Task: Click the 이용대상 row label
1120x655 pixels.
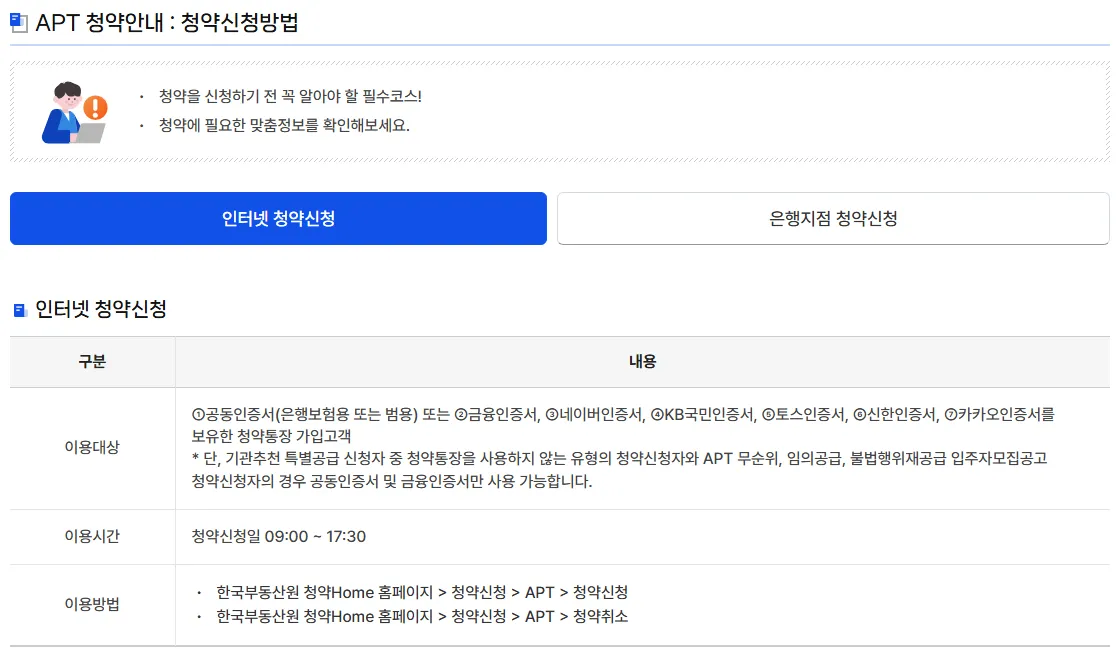Action: pos(92,447)
